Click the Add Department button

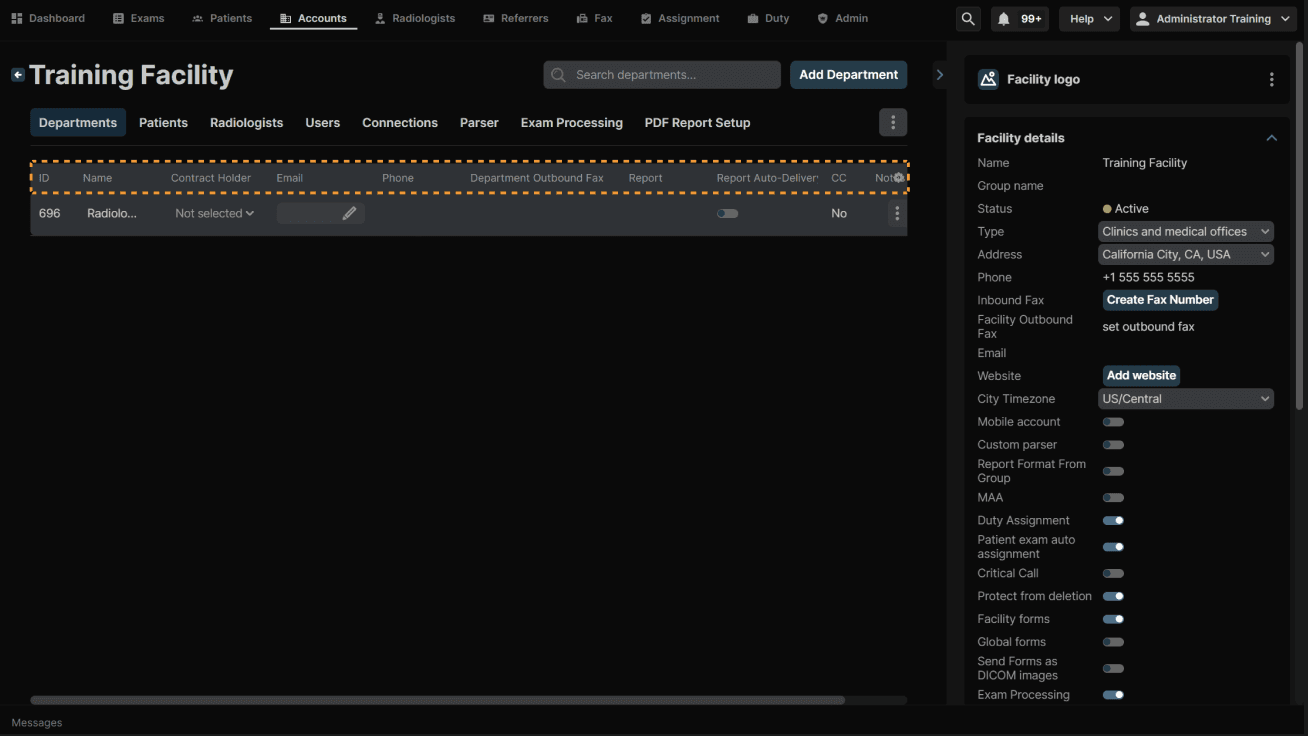coord(848,75)
